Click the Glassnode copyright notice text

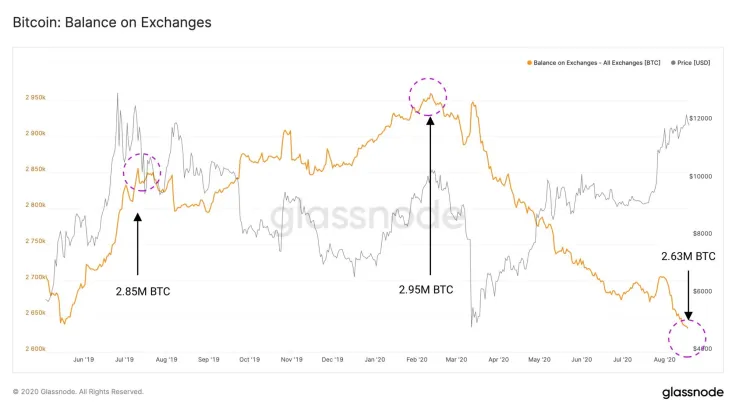[x=78, y=392]
